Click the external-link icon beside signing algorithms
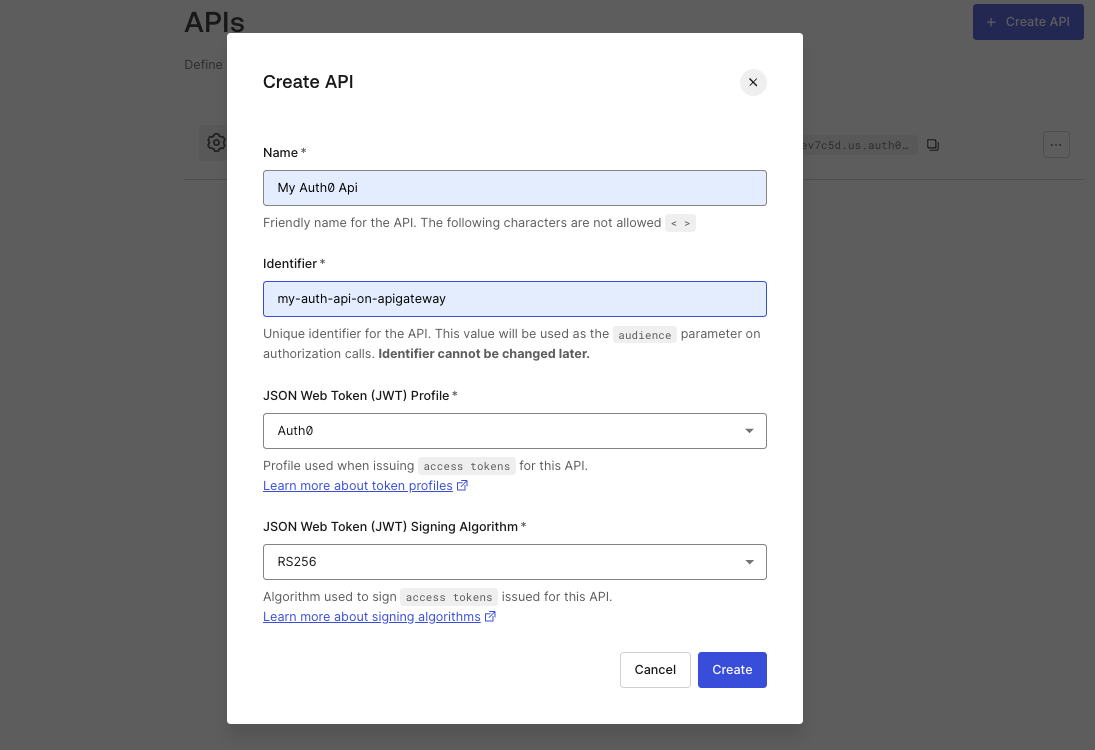This screenshot has height=750, width=1095. pos(490,616)
